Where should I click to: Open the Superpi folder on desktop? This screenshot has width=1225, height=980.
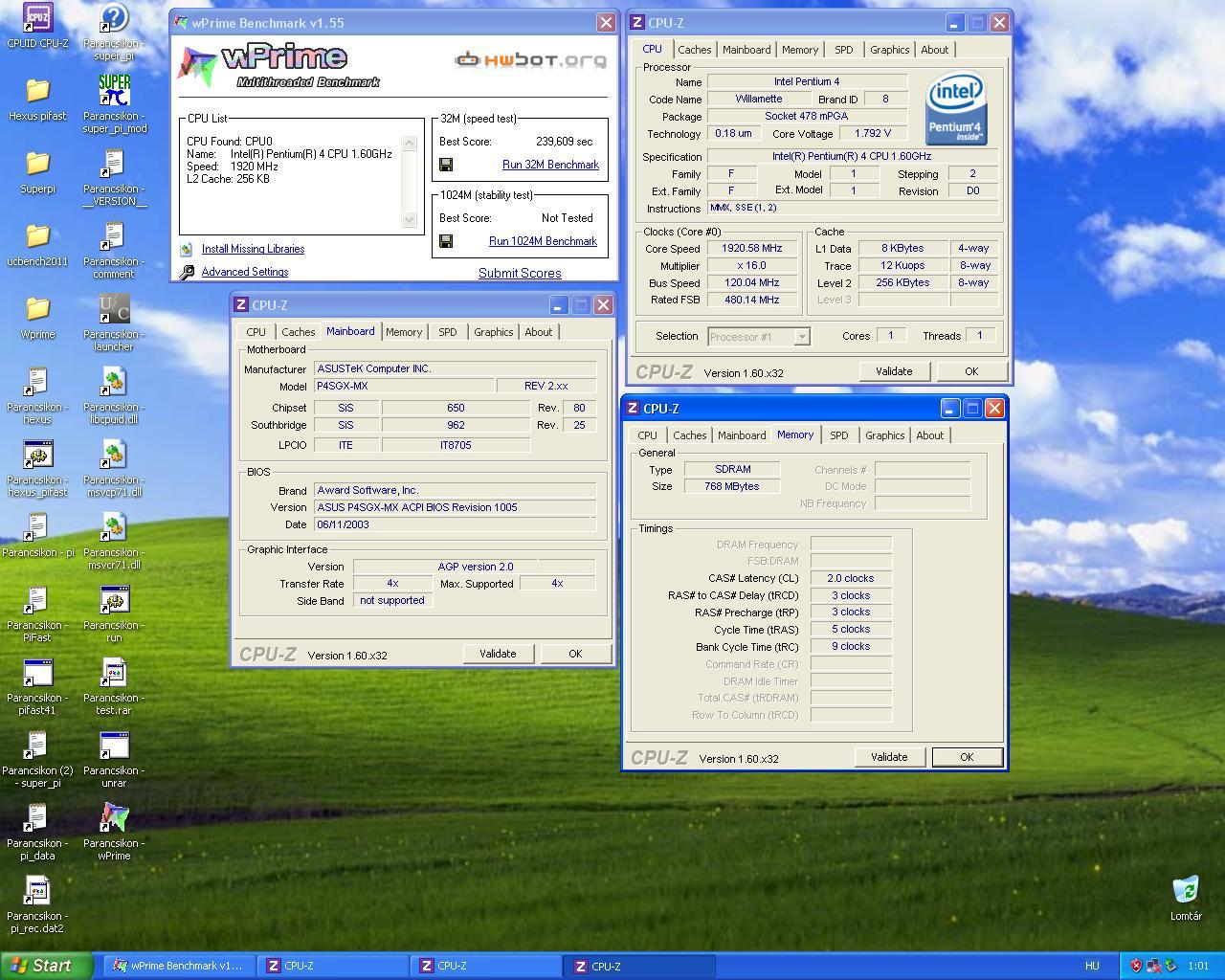click(x=37, y=170)
